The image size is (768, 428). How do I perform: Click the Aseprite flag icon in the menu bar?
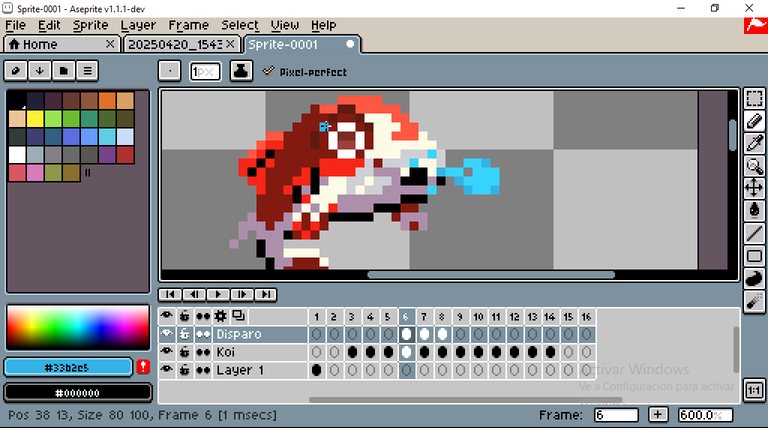pos(755,25)
